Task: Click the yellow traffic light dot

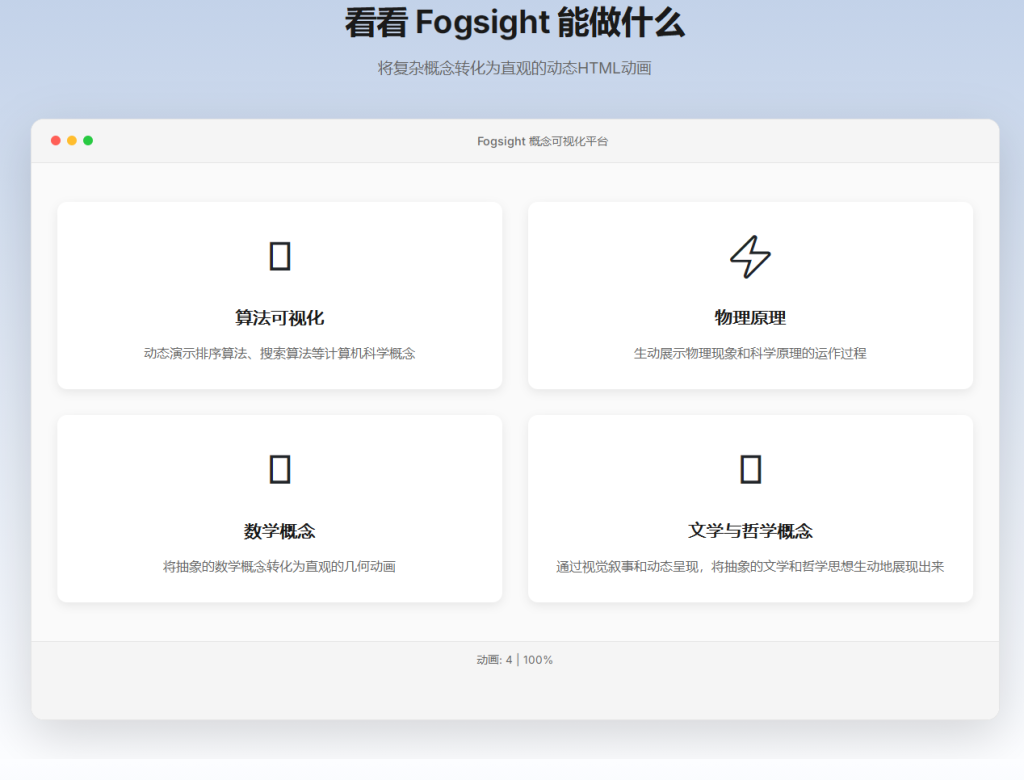Action: (71, 141)
